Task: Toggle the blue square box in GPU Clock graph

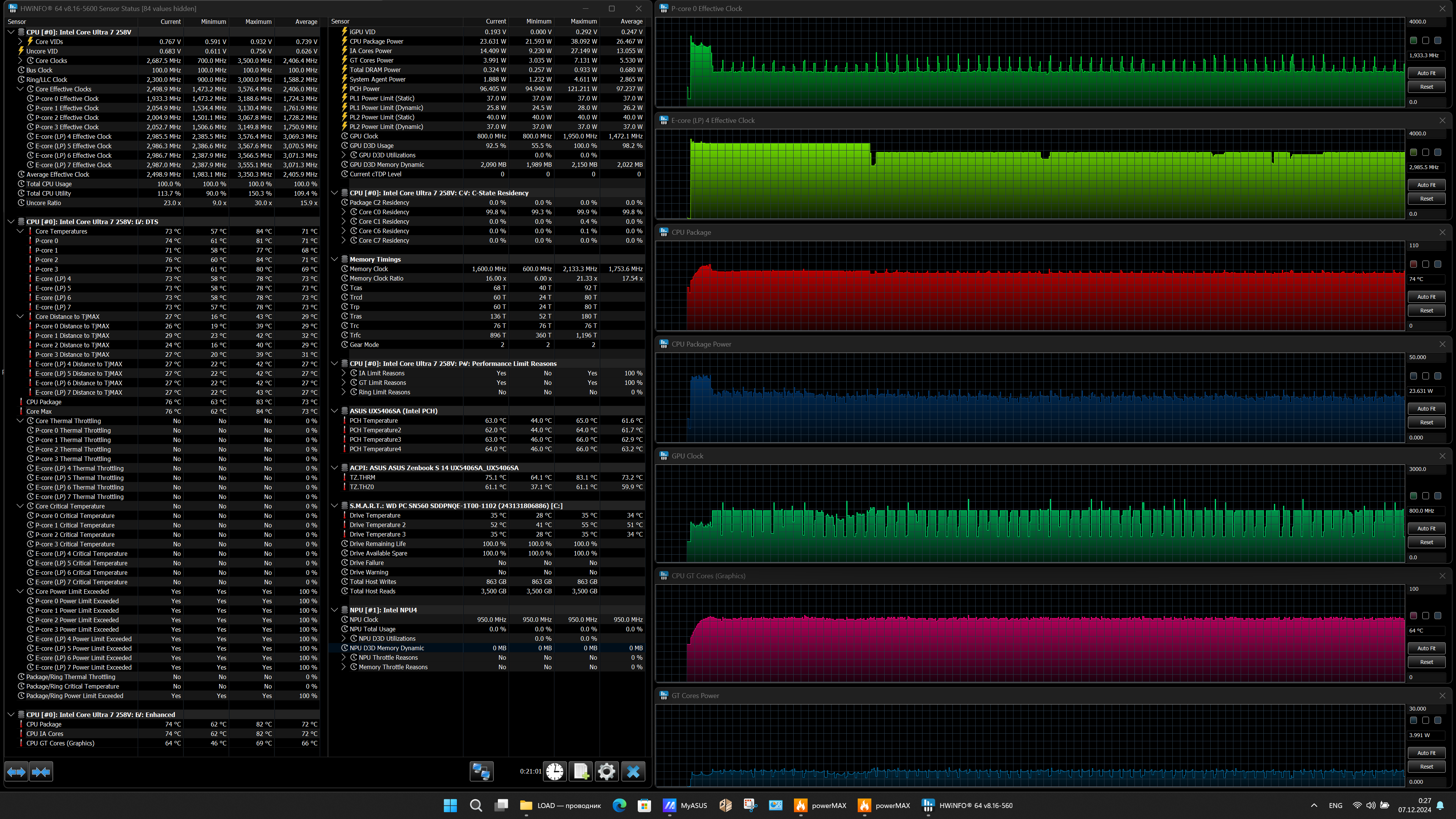Action: click(x=1437, y=496)
